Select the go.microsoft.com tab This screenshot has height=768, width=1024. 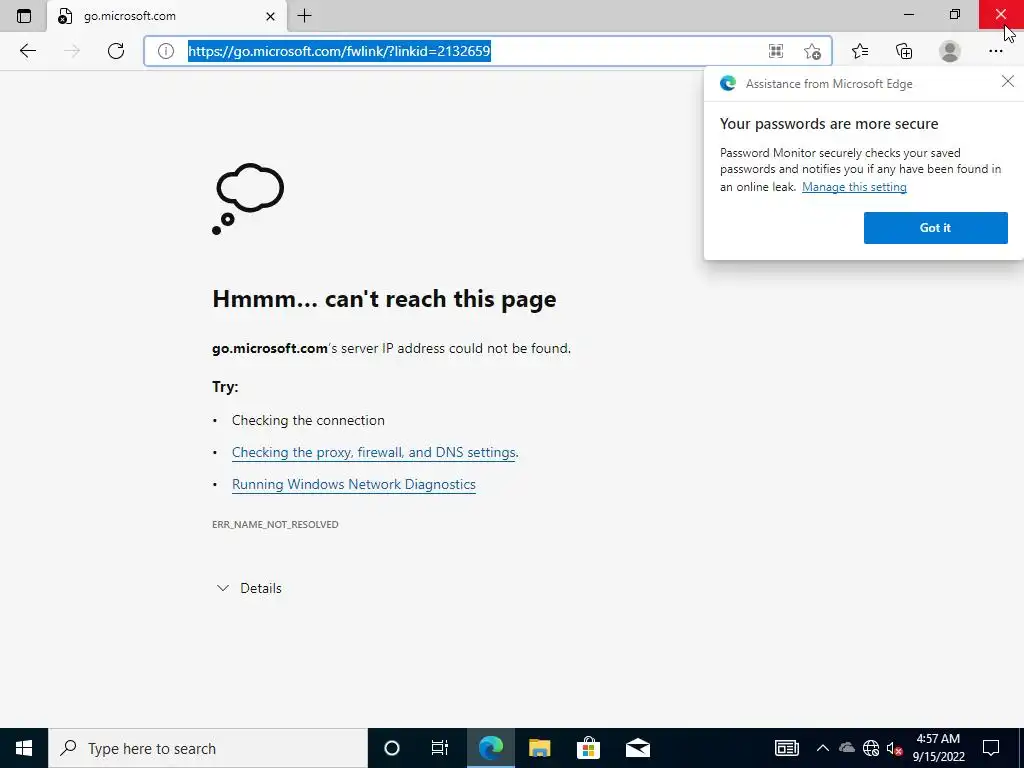pyautogui.click(x=167, y=16)
